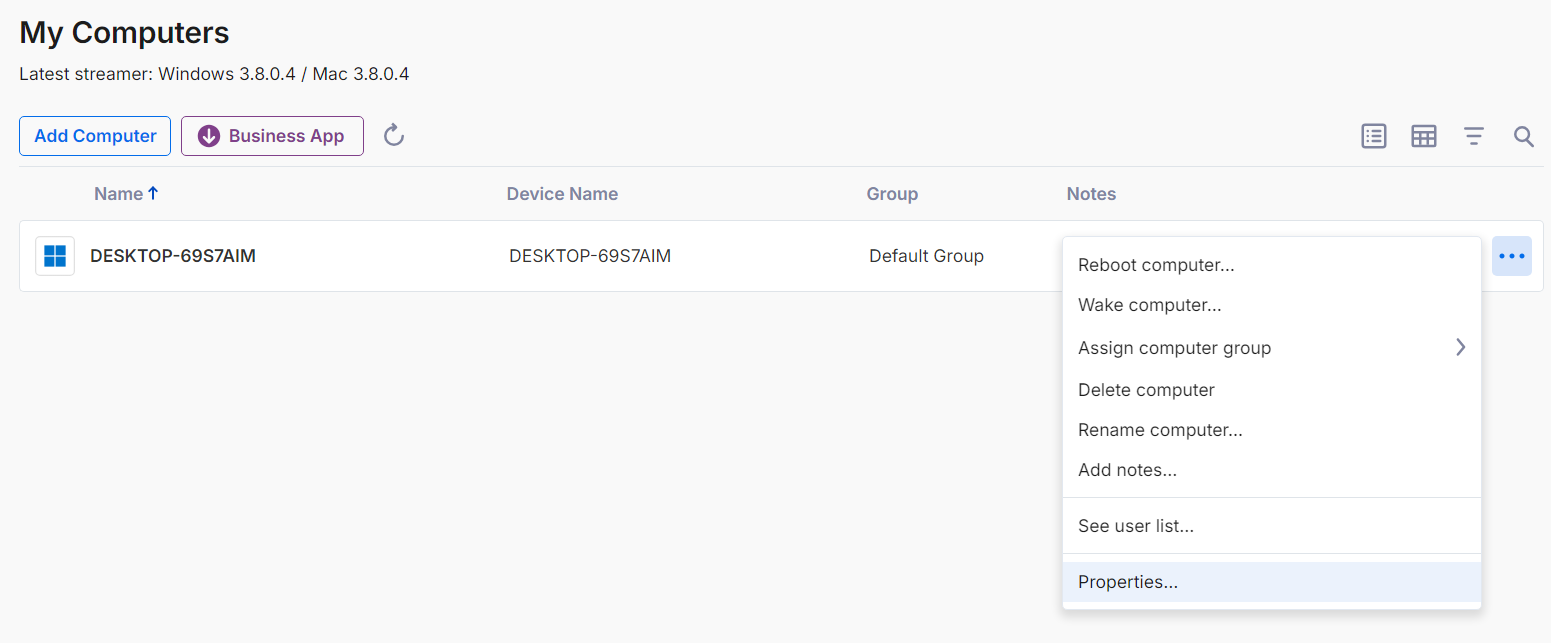Select Wake computer from the menu
The width and height of the screenshot is (1551, 643).
pyautogui.click(x=1149, y=305)
